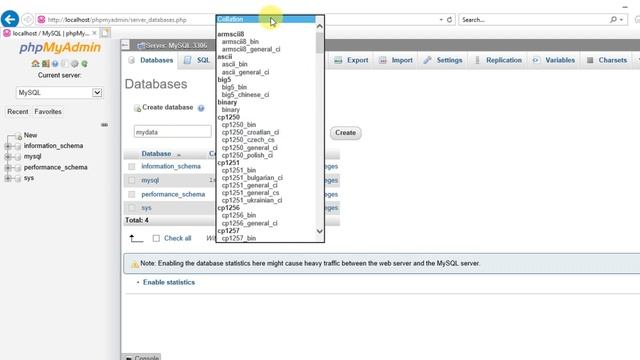Tick the performance_schema row checkbox

click(131, 194)
